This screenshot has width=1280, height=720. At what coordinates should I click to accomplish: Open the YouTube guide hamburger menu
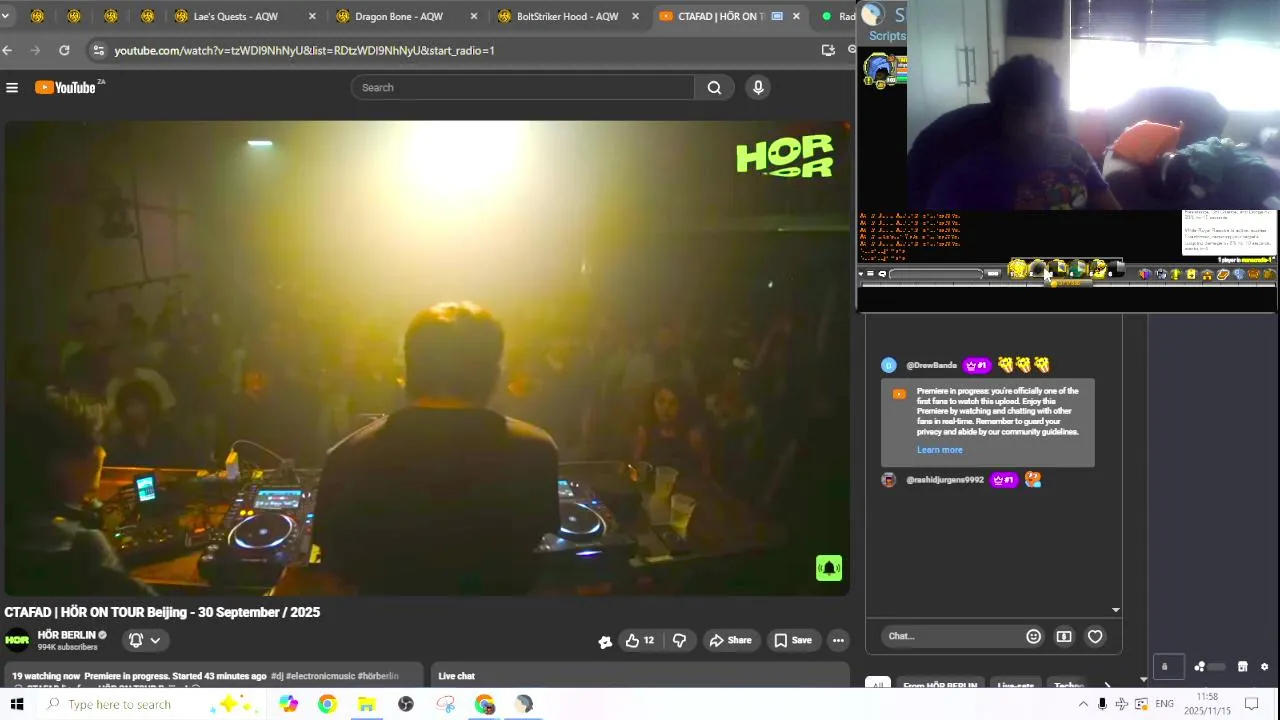(x=12, y=88)
